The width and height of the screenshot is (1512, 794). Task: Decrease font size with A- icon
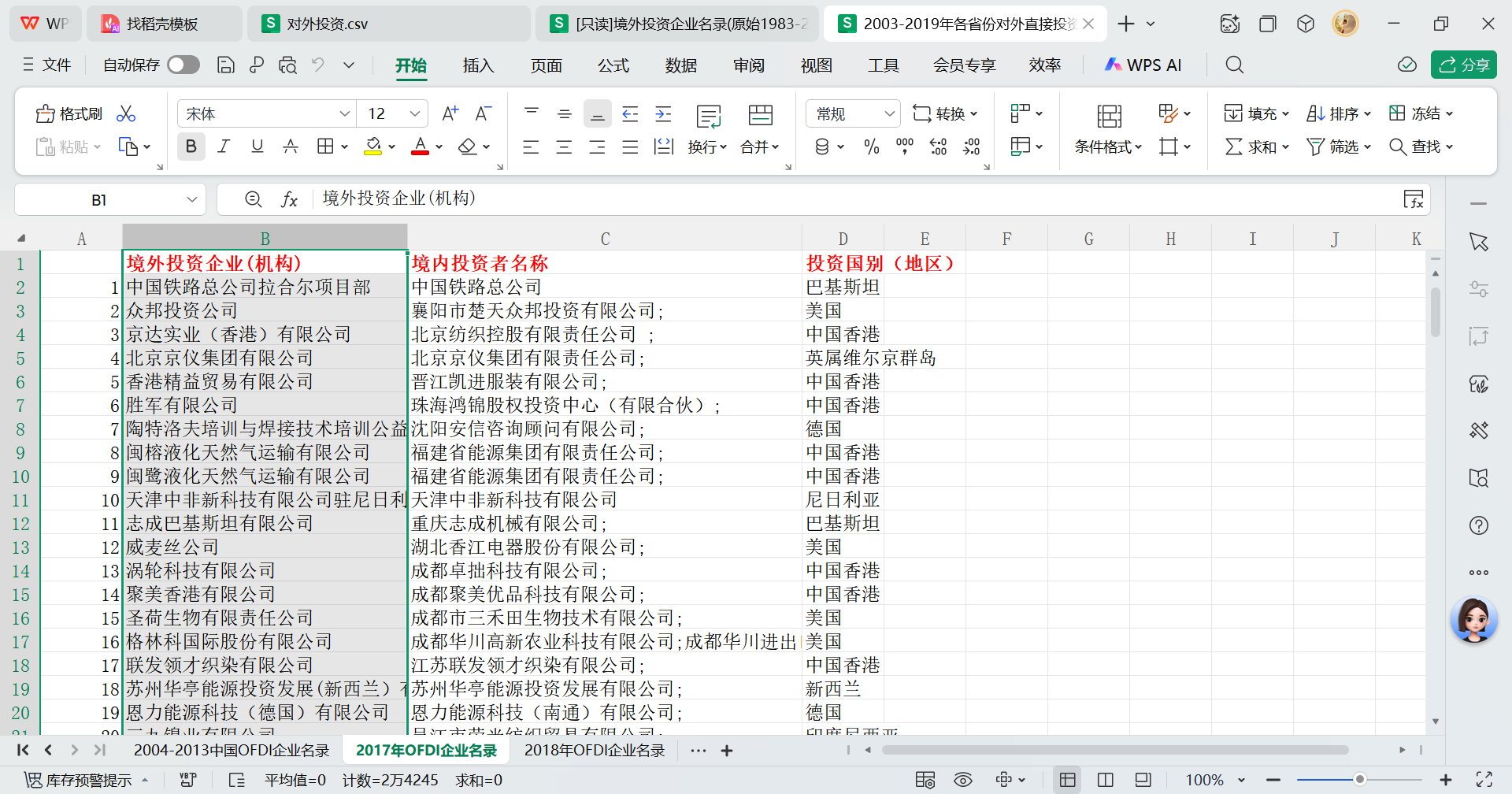(484, 113)
